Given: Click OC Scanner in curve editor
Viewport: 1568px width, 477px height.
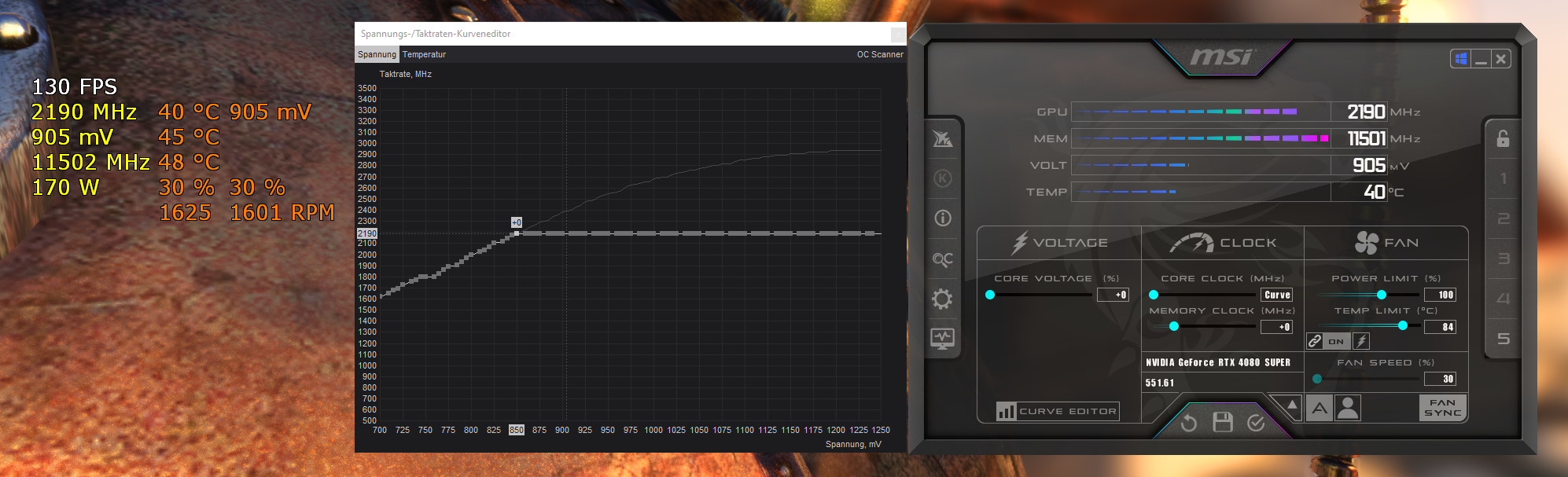Looking at the screenshot, I should [x=880, y=55].
